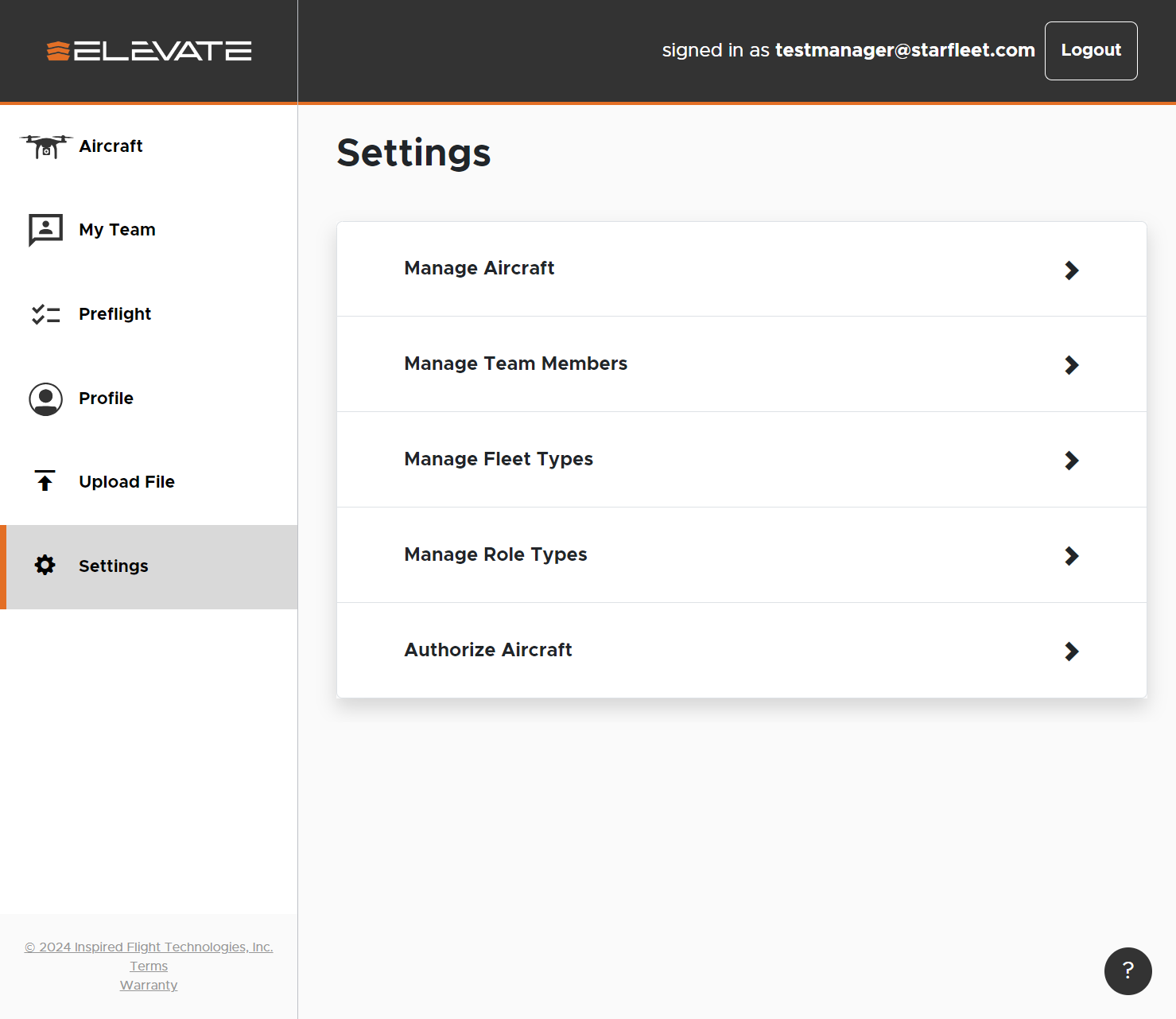Screen dimensions: 1176x1019
Task: Click the My Team person card icon
Action: coord(45,230)
